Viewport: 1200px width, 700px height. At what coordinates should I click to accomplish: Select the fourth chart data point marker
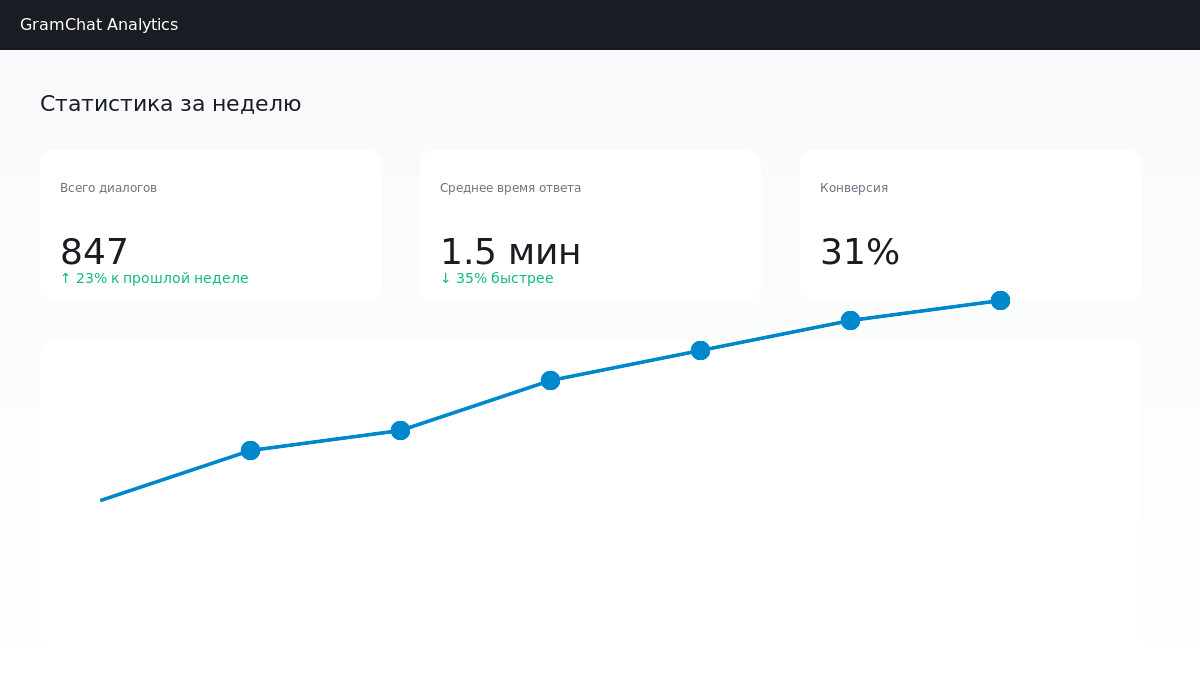click(x=700, y=350)
